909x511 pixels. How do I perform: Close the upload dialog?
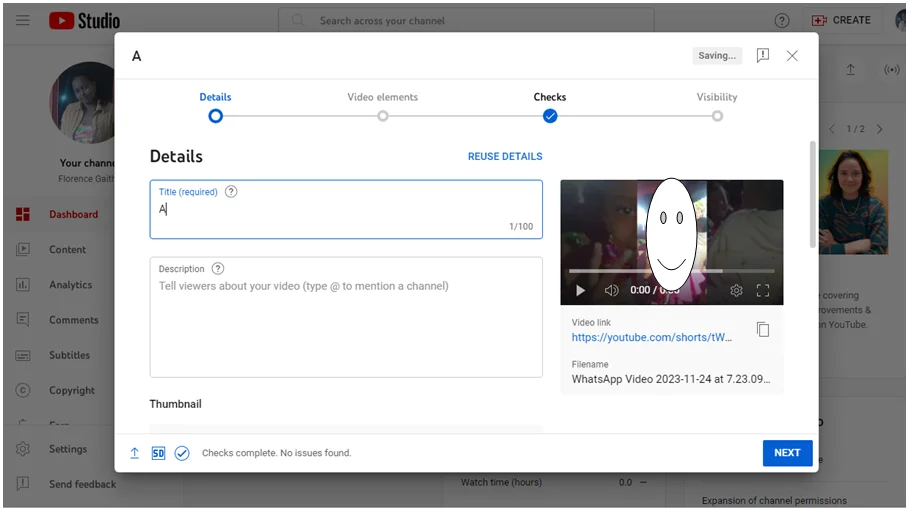coord(792,56)
